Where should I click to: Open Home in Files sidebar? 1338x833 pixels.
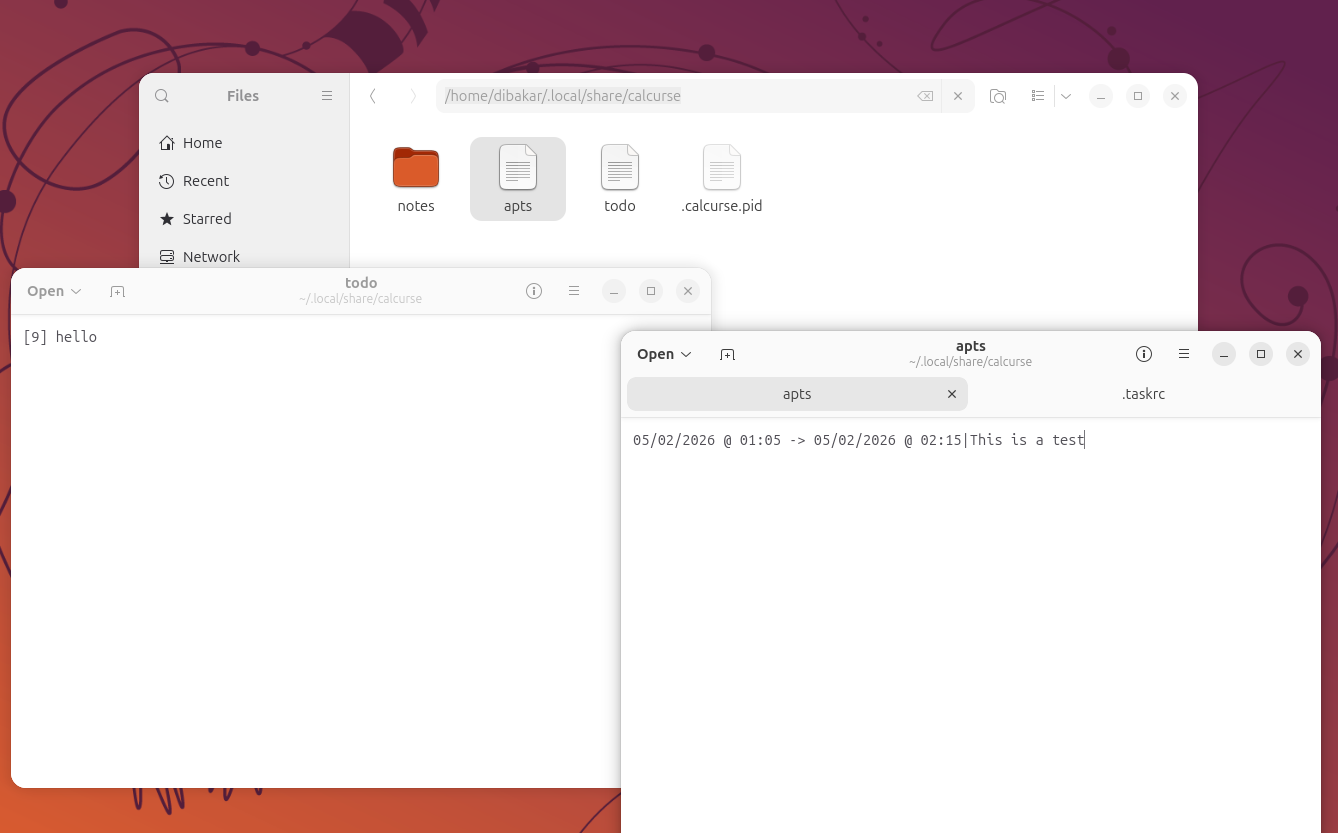pos(244,143)
